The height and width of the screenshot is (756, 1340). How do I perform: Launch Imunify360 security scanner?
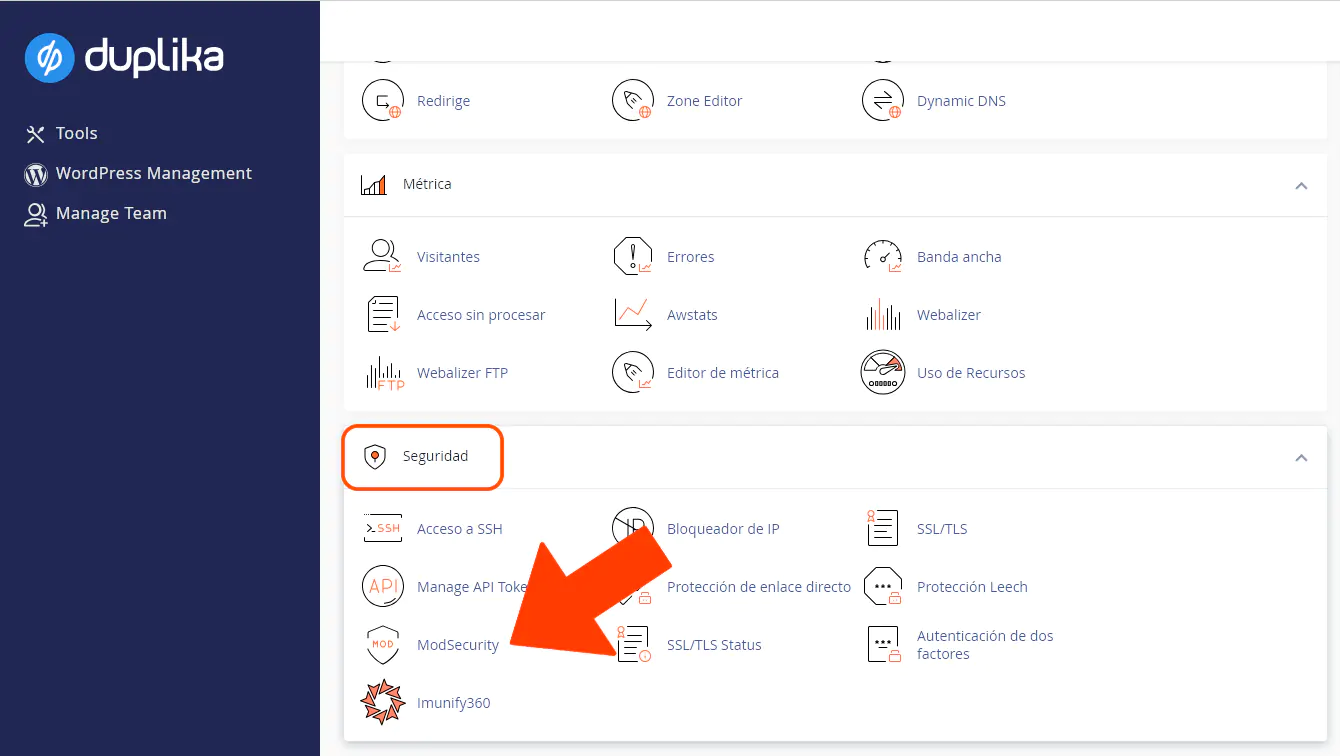click(x=453, y=702)
